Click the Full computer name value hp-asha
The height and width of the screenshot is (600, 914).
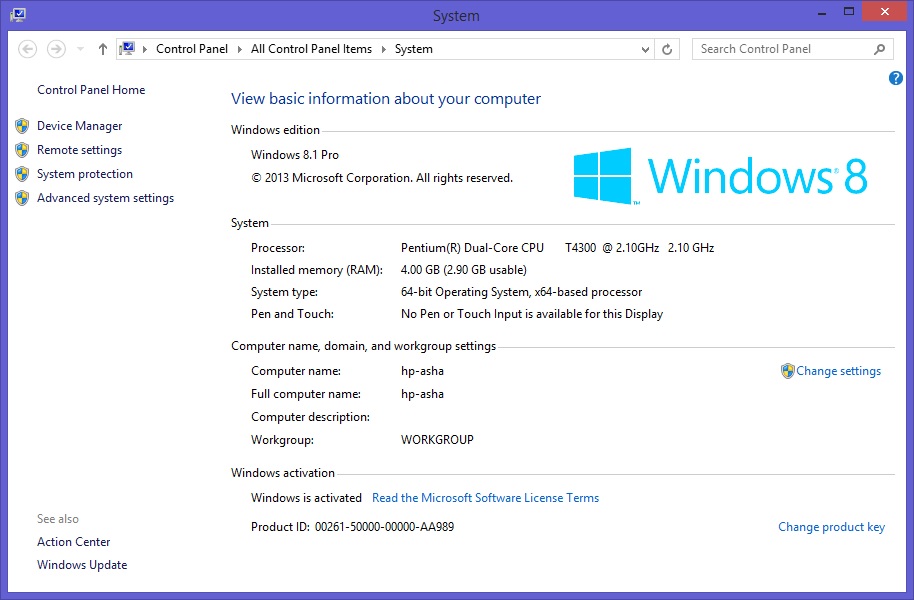coord(422,394)
